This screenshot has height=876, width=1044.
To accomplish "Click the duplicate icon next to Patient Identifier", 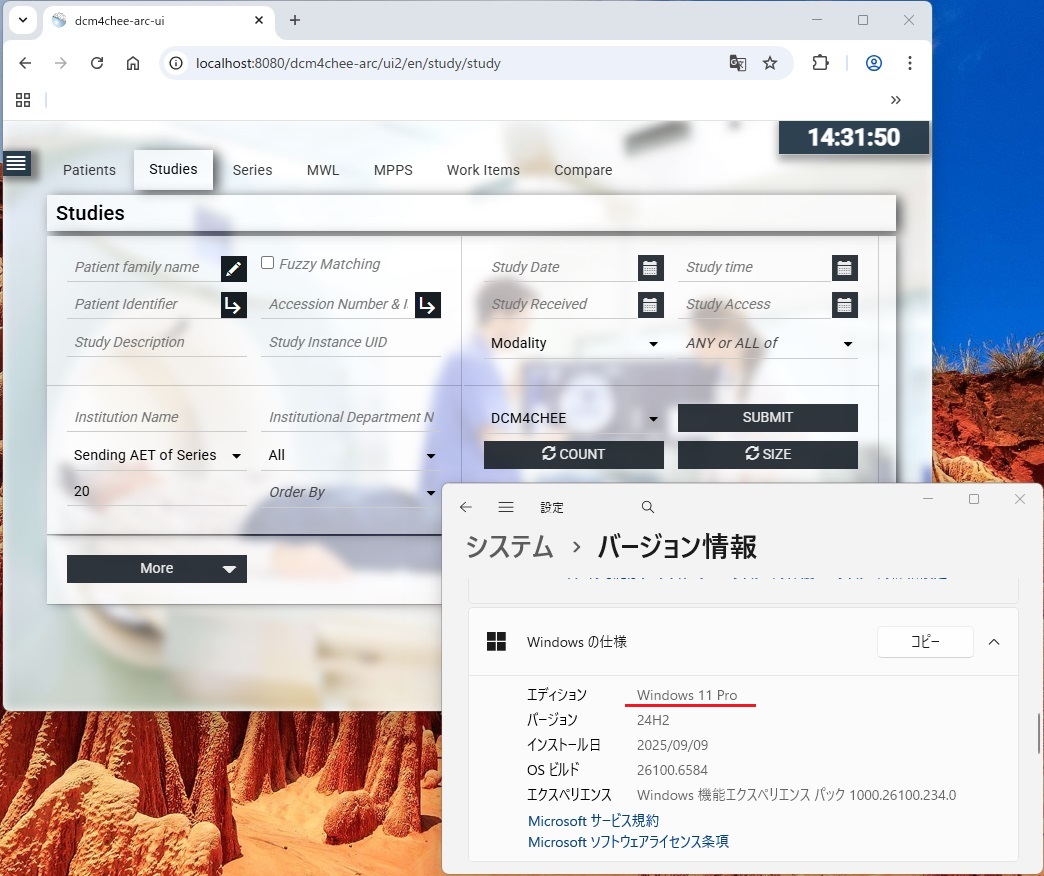I will [233, 304].
